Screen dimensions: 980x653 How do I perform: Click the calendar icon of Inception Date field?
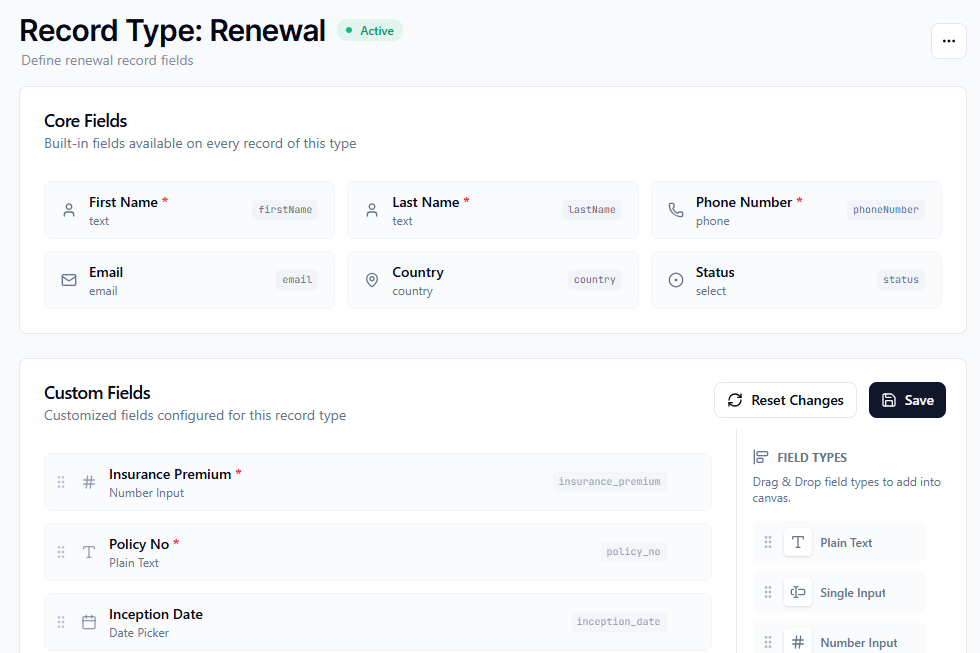pos(89,622)
